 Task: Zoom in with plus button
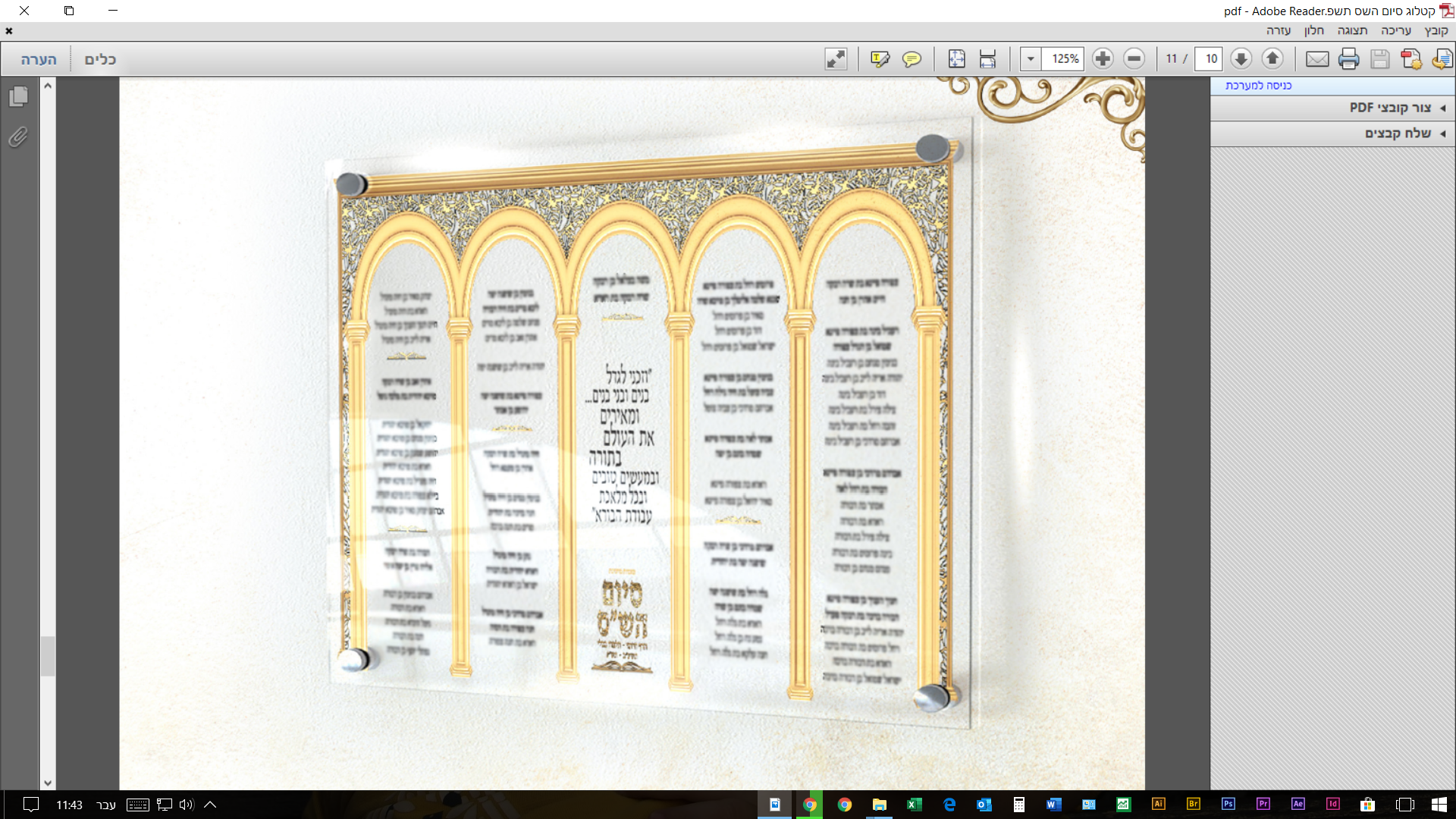[x=1103, y=59]
